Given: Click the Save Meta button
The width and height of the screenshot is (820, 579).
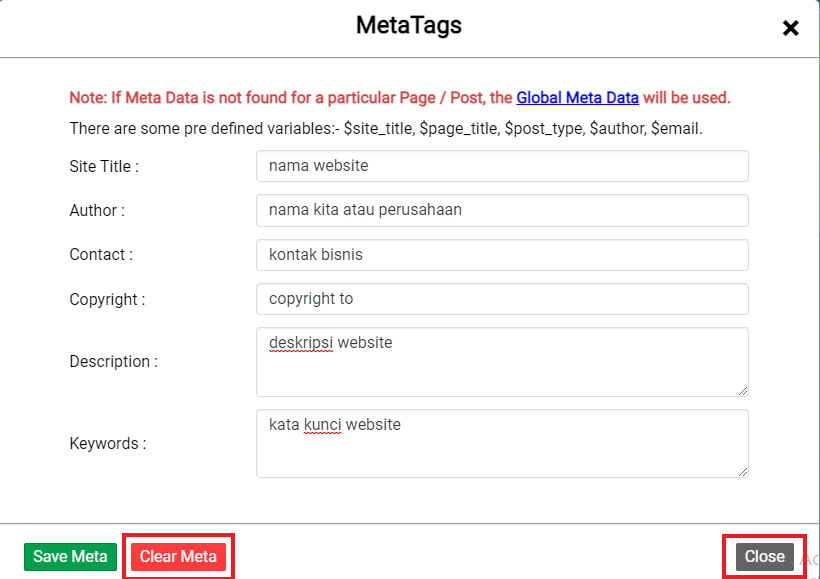Looking at the screenshot, I should click(70, 556).
